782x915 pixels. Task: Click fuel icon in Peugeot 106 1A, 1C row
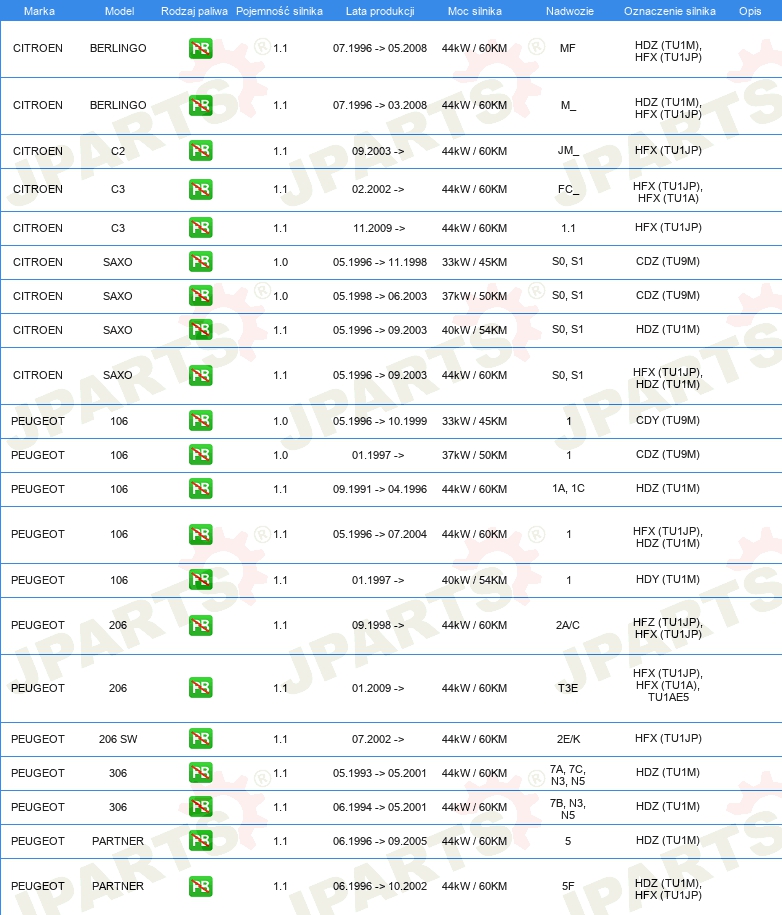(x=200, y=489)
